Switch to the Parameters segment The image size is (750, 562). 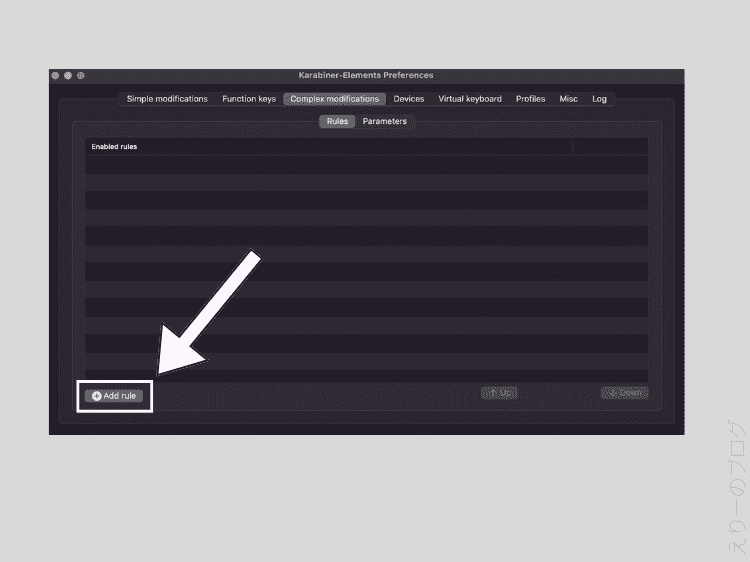click(385, 121)
